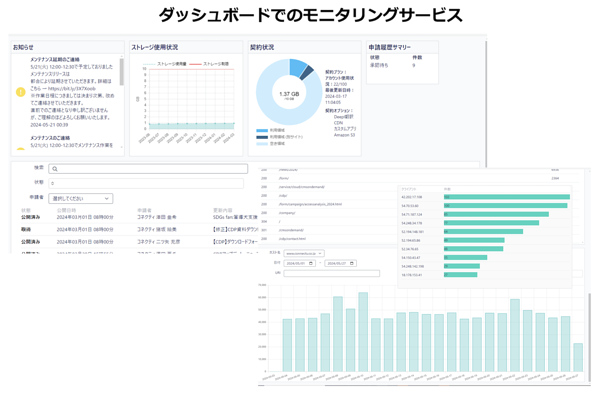Viewport: 600px width, 394px height.
Task: Click the client row for 18.178.153.41
Action: 485,275
